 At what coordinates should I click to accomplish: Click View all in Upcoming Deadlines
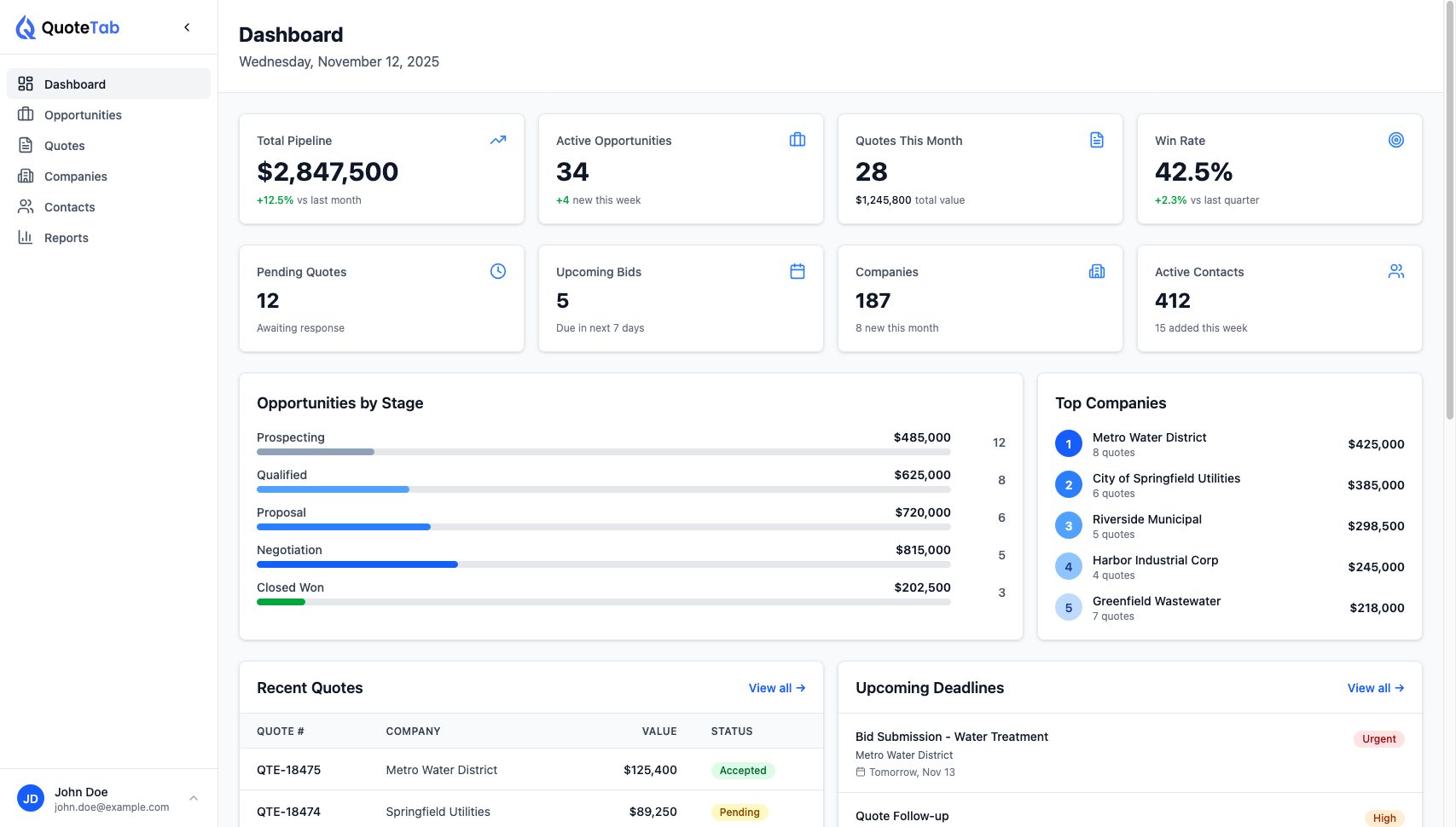point(1375,688)
